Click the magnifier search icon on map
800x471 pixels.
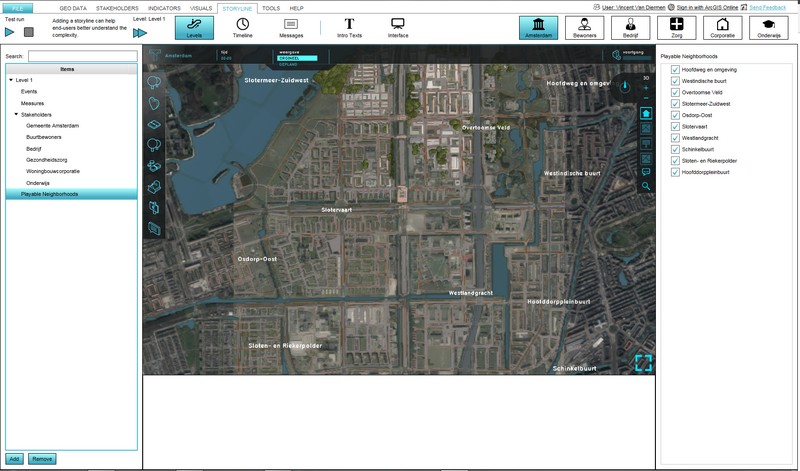pos(646,186)
